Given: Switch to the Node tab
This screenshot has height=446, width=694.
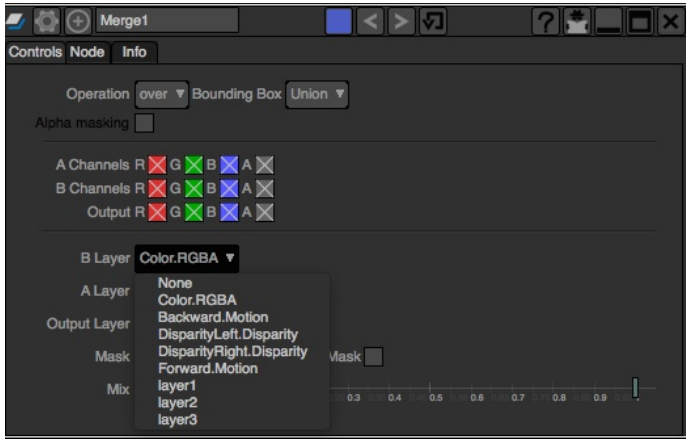Looking at the screenshot, I should tap(87, 52).
